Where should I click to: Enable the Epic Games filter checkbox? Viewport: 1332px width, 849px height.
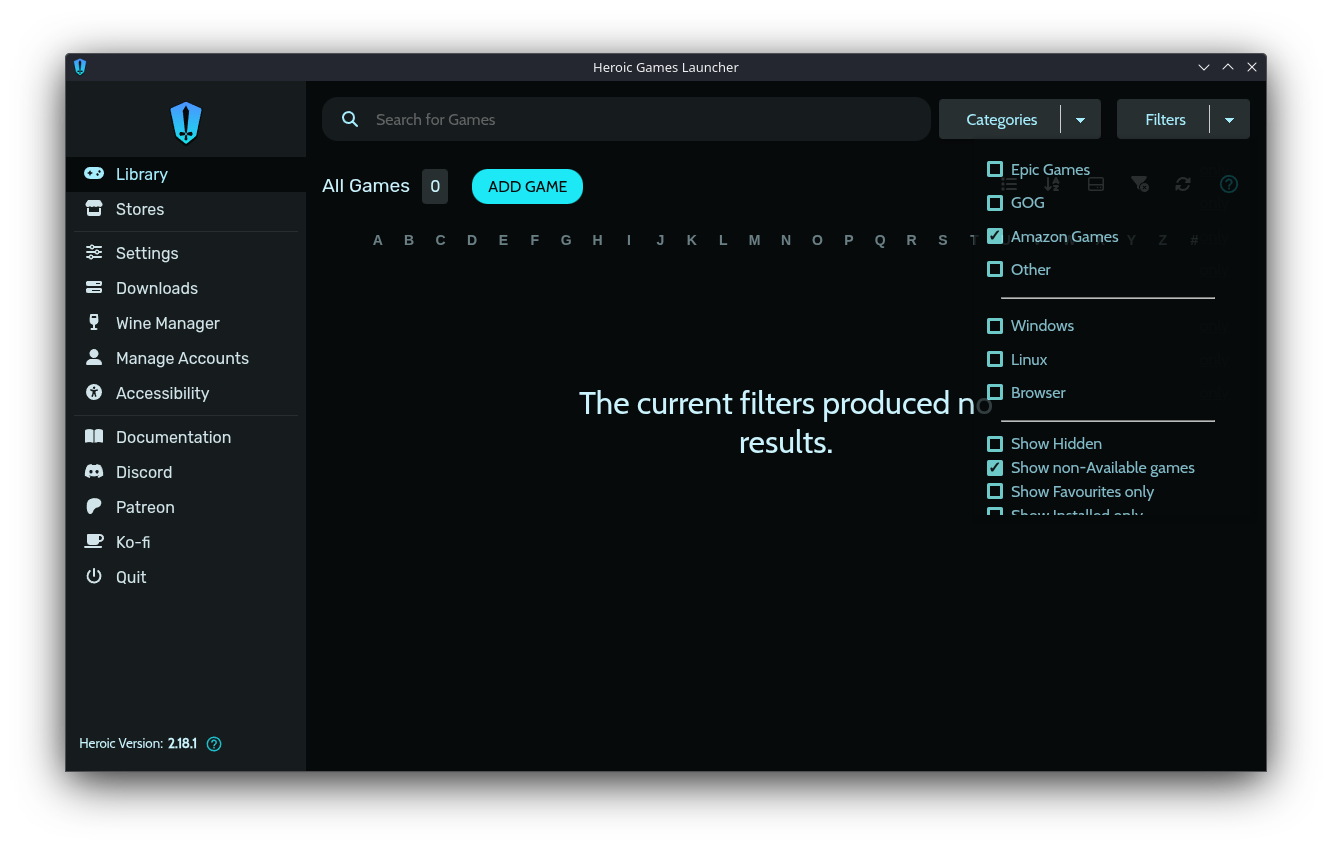[995, 169]
